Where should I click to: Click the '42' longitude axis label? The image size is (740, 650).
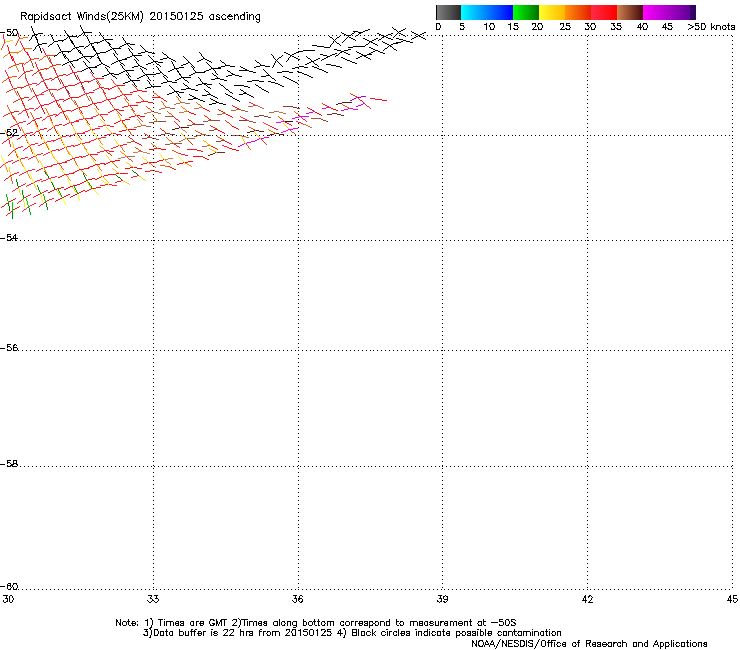click(x=587, y=599)
